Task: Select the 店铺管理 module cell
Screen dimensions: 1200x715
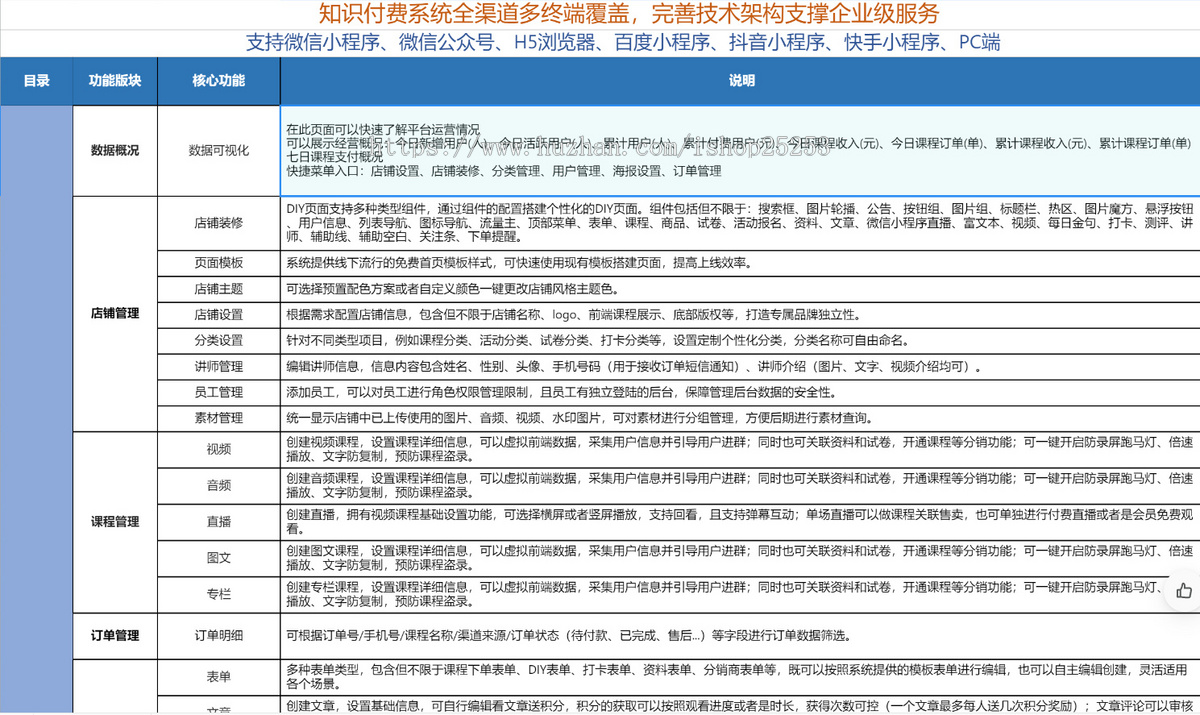Action: click(115, 313)
